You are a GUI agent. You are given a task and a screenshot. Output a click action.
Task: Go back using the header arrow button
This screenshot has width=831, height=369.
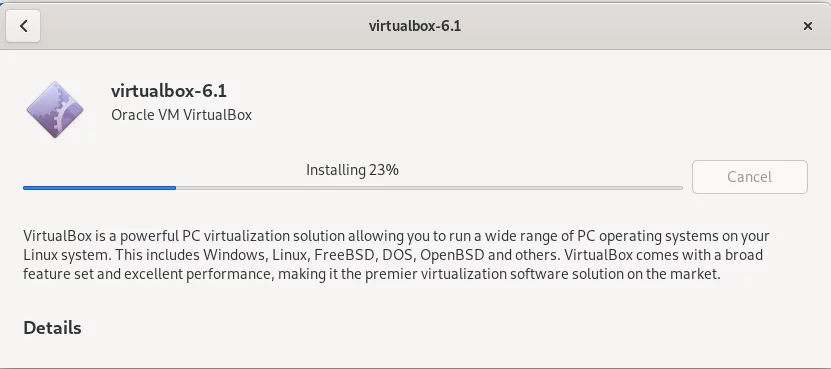click(x=23, y=26)
